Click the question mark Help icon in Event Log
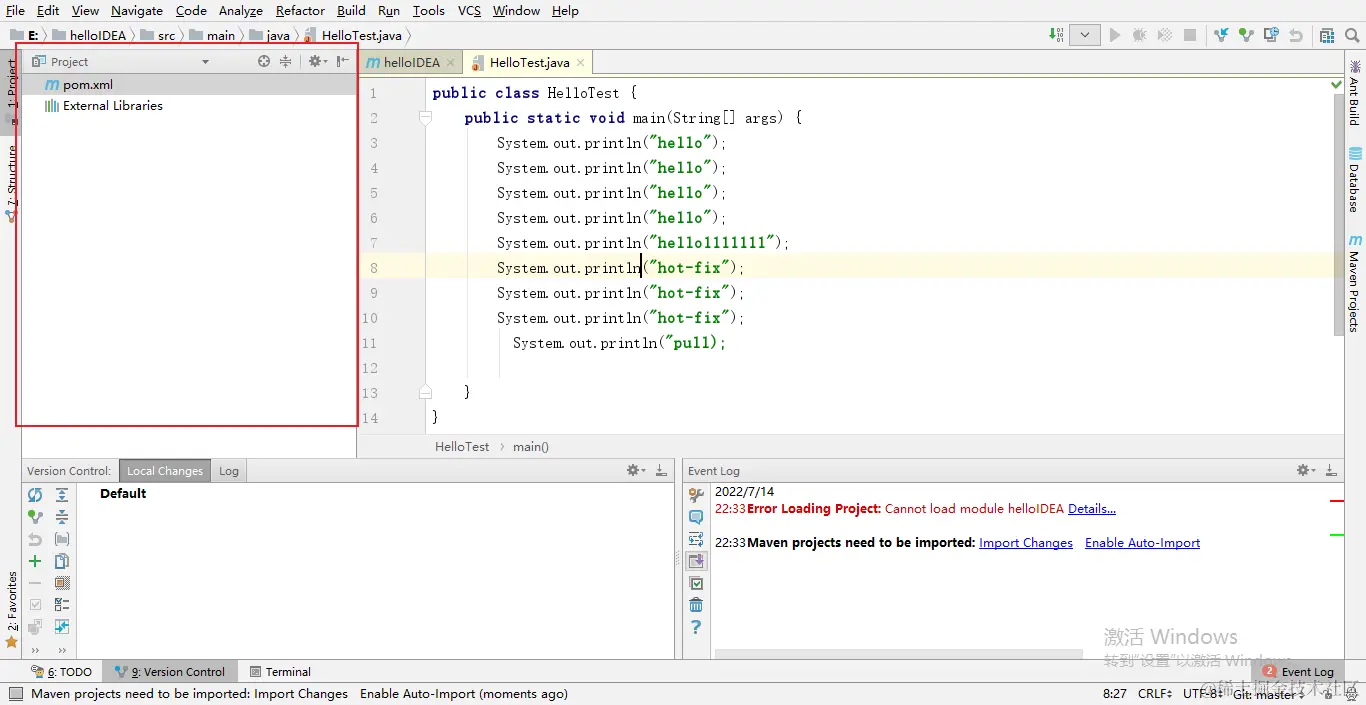1366x705 pixels. click(x=696, y=627)
